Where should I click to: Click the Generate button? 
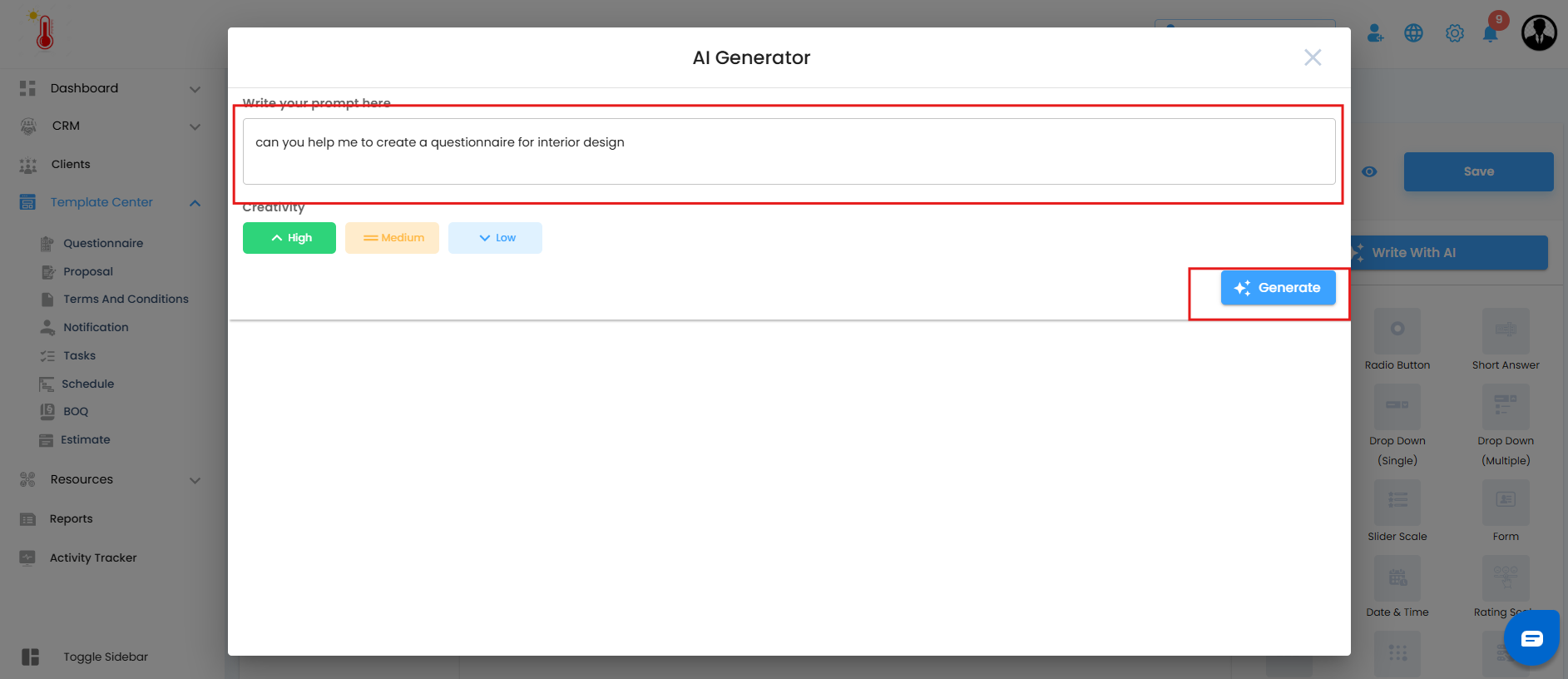[1278, 288]
